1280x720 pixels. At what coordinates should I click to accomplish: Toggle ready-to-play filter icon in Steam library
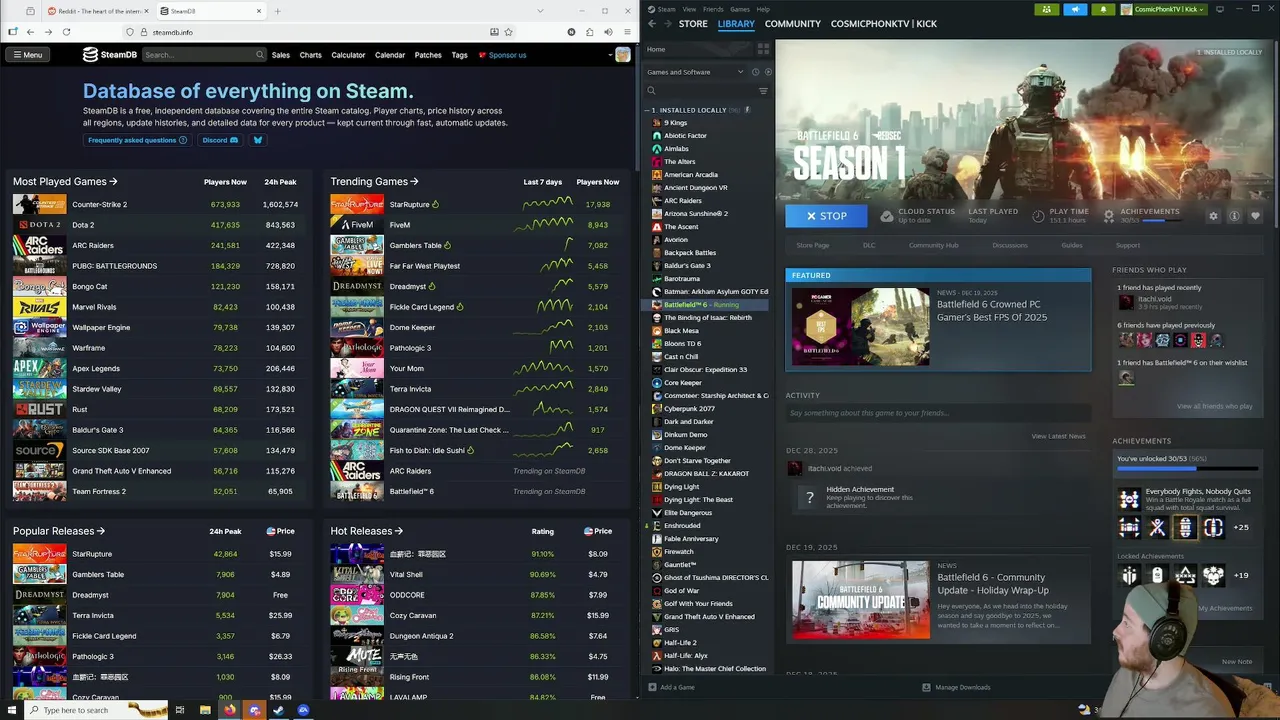pyautogui.click(x=767, y=72)
